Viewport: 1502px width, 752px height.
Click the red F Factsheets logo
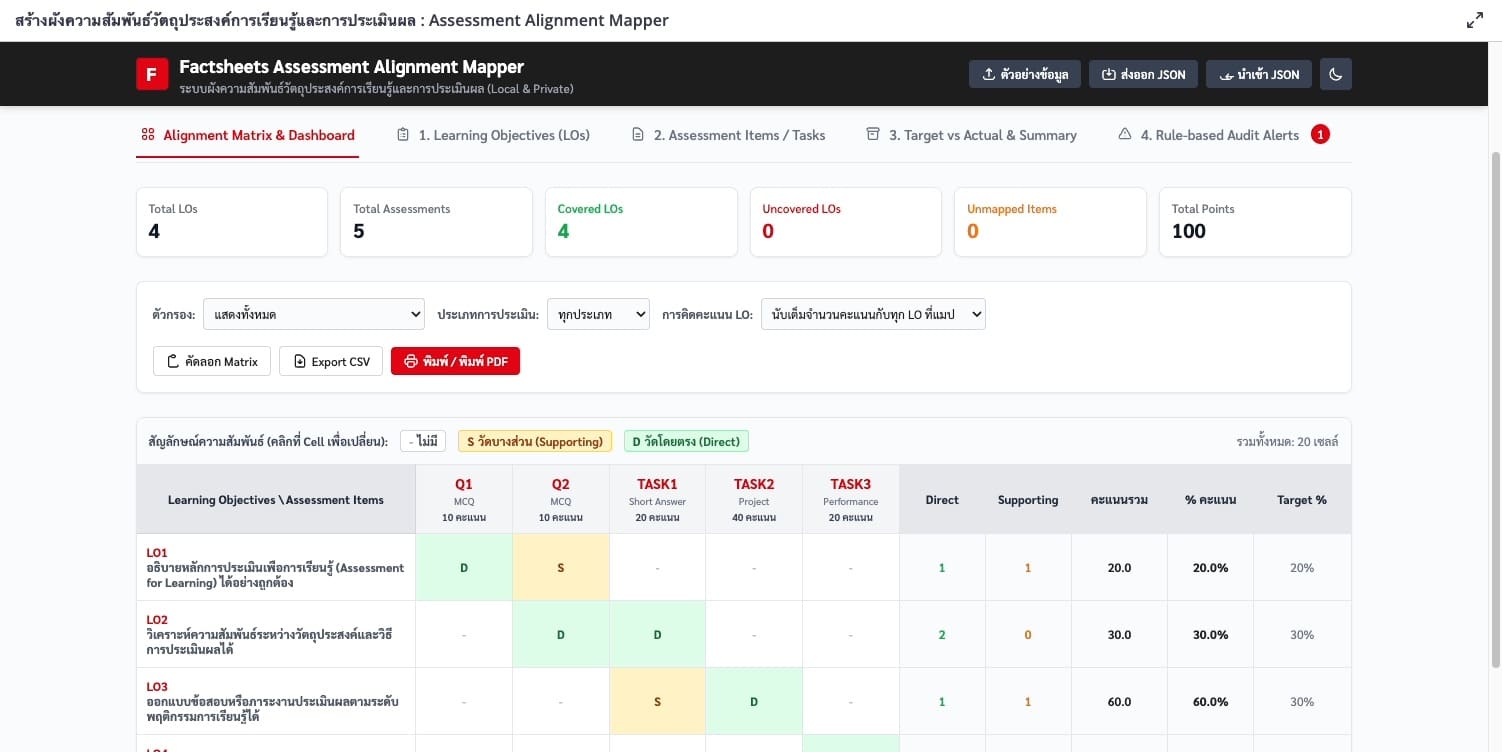pyautogui.click(x=152, y=74)
